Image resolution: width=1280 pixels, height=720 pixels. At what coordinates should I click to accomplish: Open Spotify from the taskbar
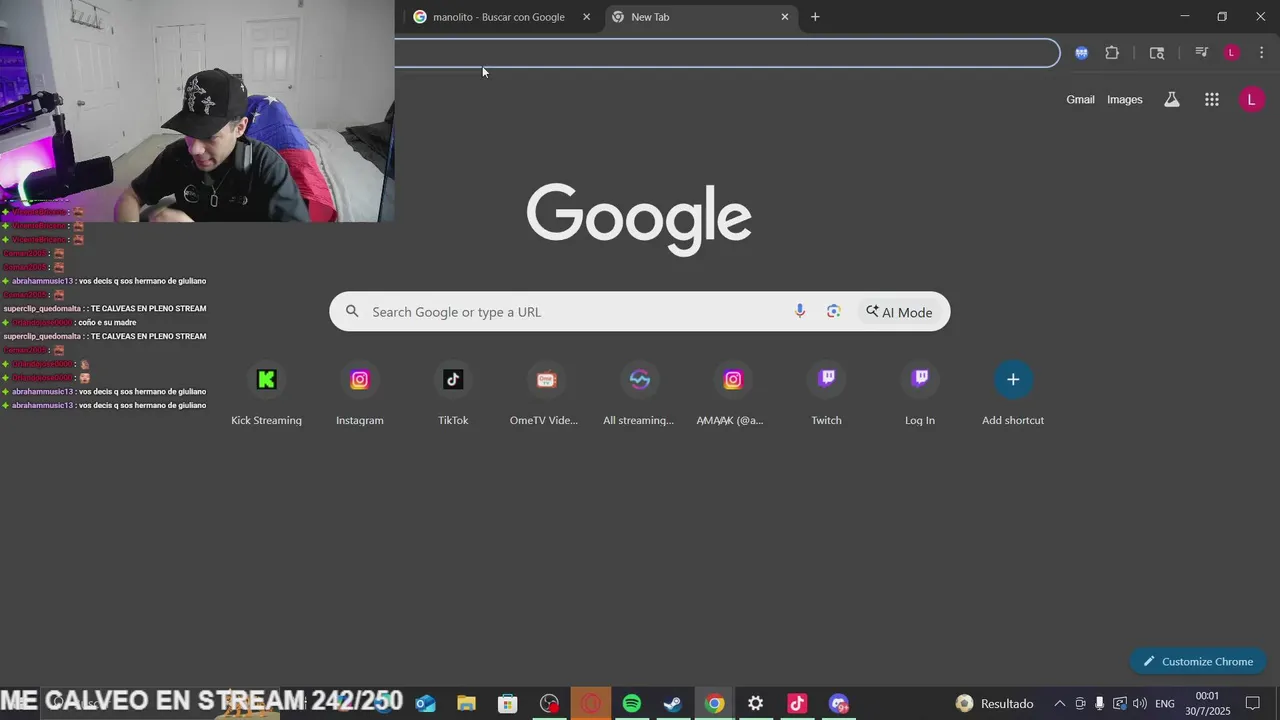pyautogui.click(x=632, y=704)
